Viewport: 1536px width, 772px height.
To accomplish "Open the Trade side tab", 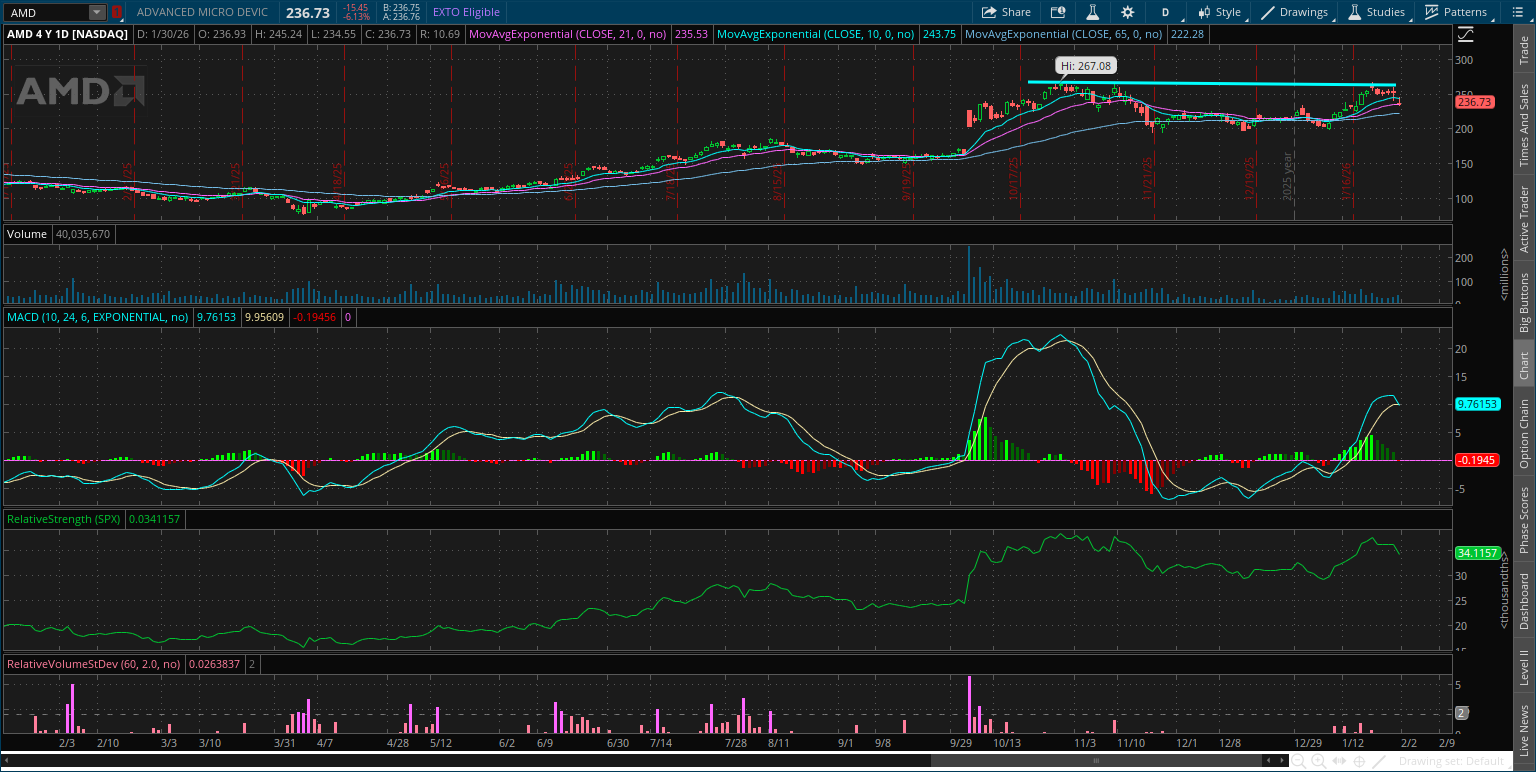I will coord(1523,51).
